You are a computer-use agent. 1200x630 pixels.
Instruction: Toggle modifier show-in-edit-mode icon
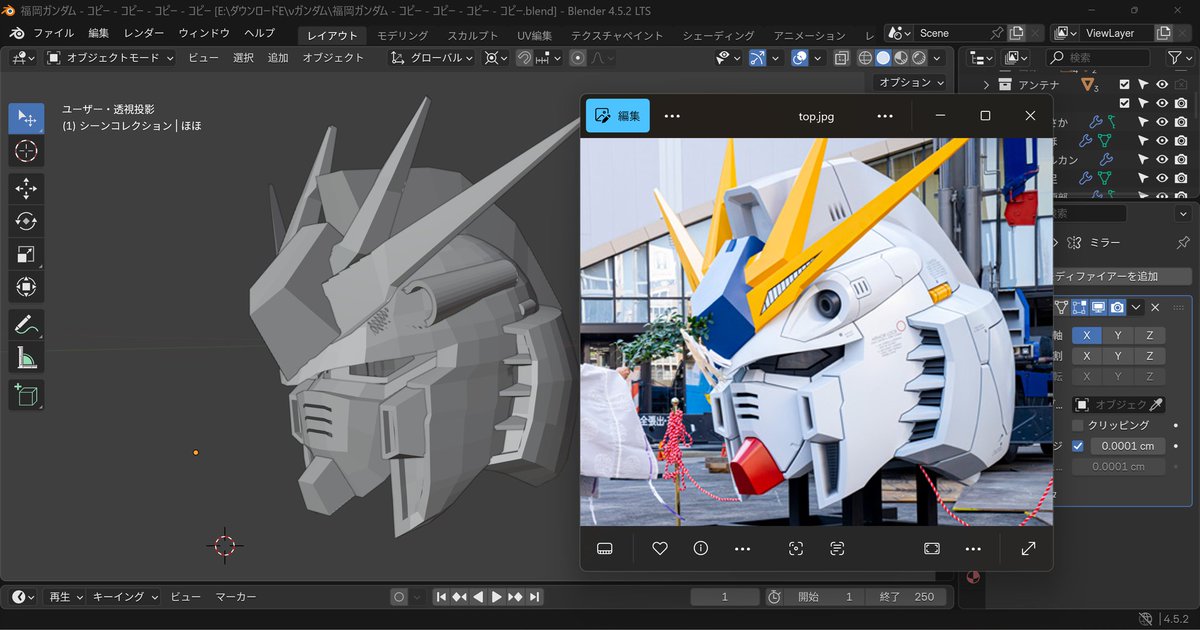tap(1081, 308)
